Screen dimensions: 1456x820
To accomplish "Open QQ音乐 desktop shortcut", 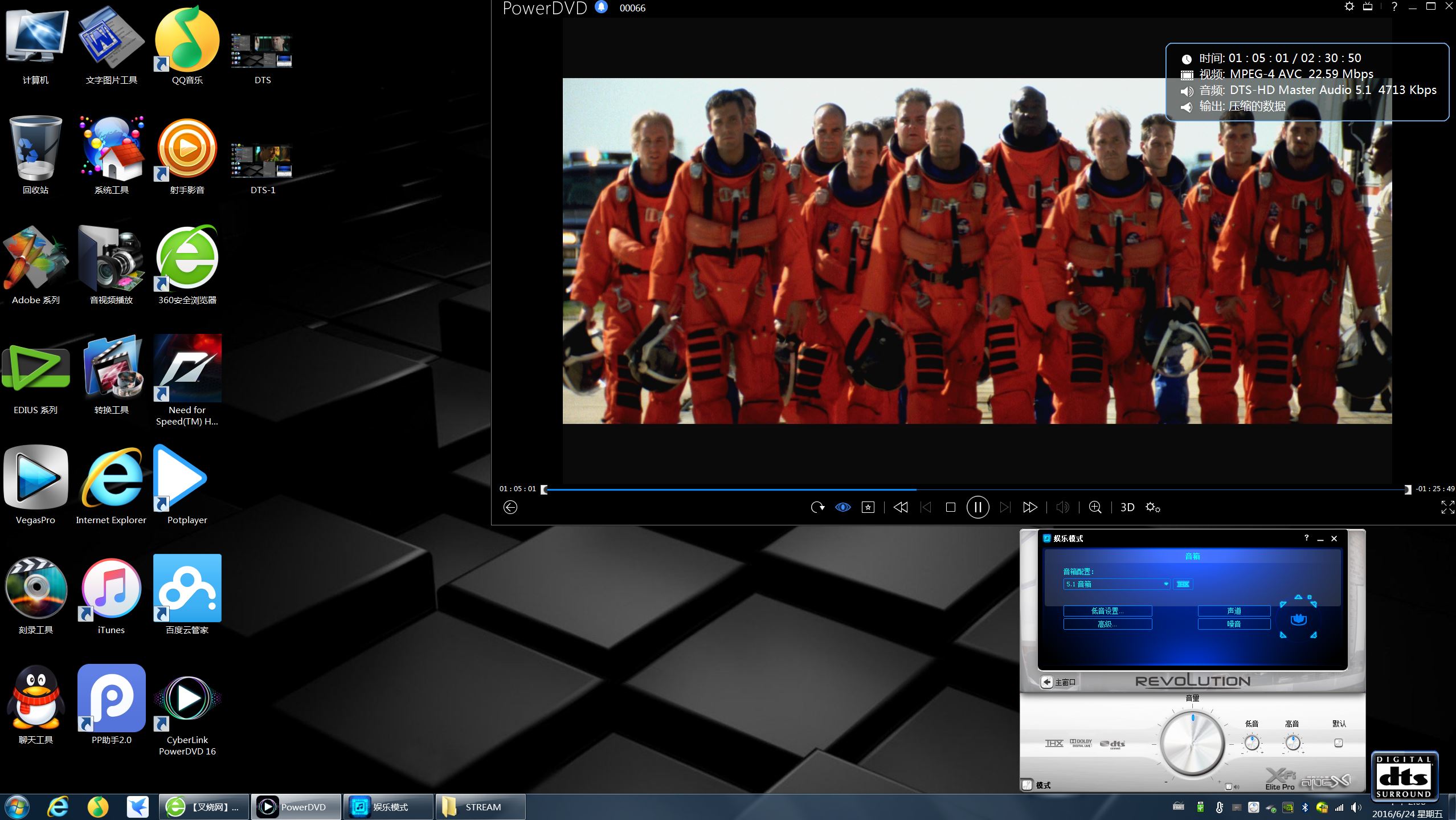I will (187, 46).
